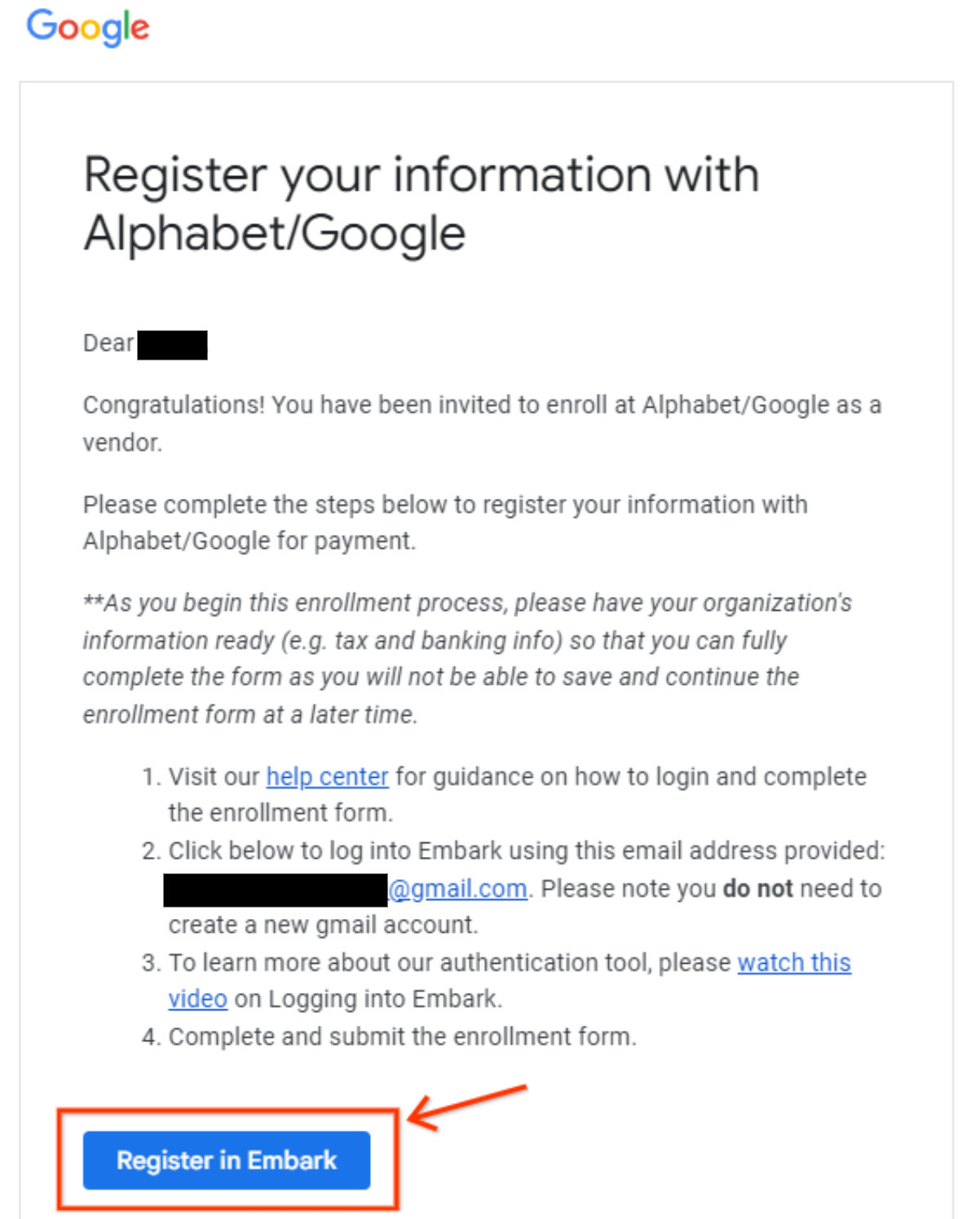Click step 4 "Complete and submit" text
The image size is (980, 1219).
coord(402,1037)
